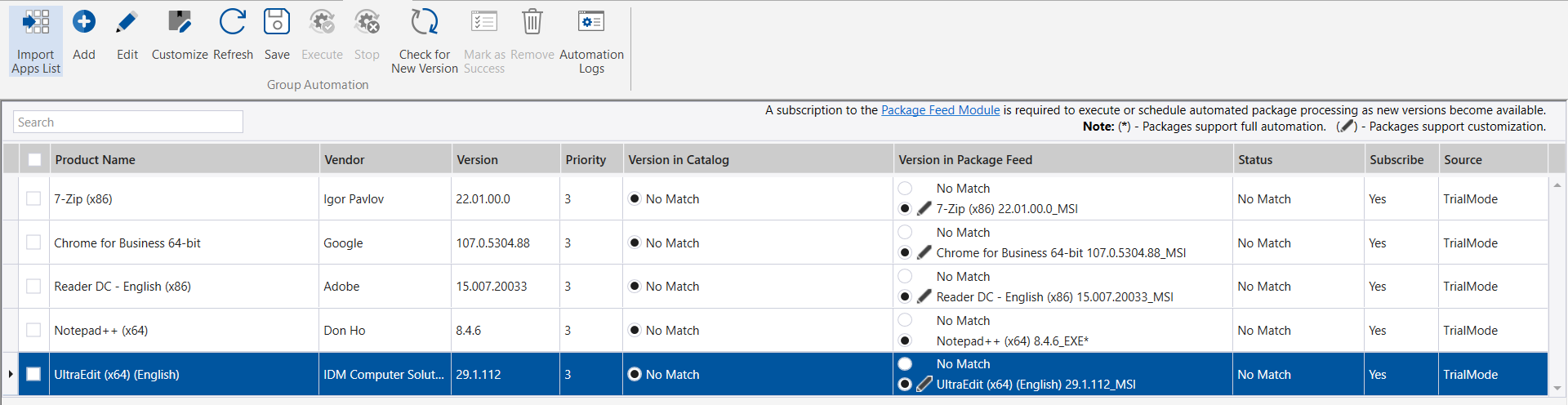Open the Edit tool
Viewport: 1568px width, 405px height.
[127, 23]
